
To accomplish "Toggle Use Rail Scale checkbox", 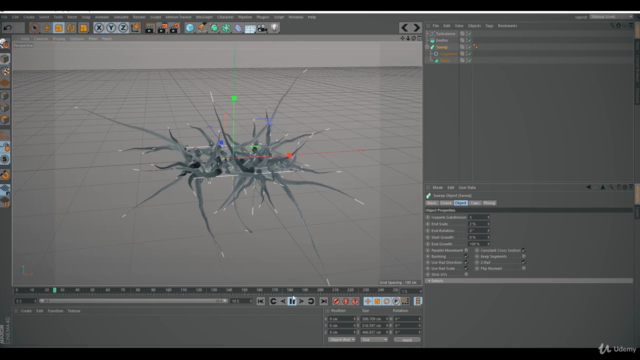I will 466,269.
